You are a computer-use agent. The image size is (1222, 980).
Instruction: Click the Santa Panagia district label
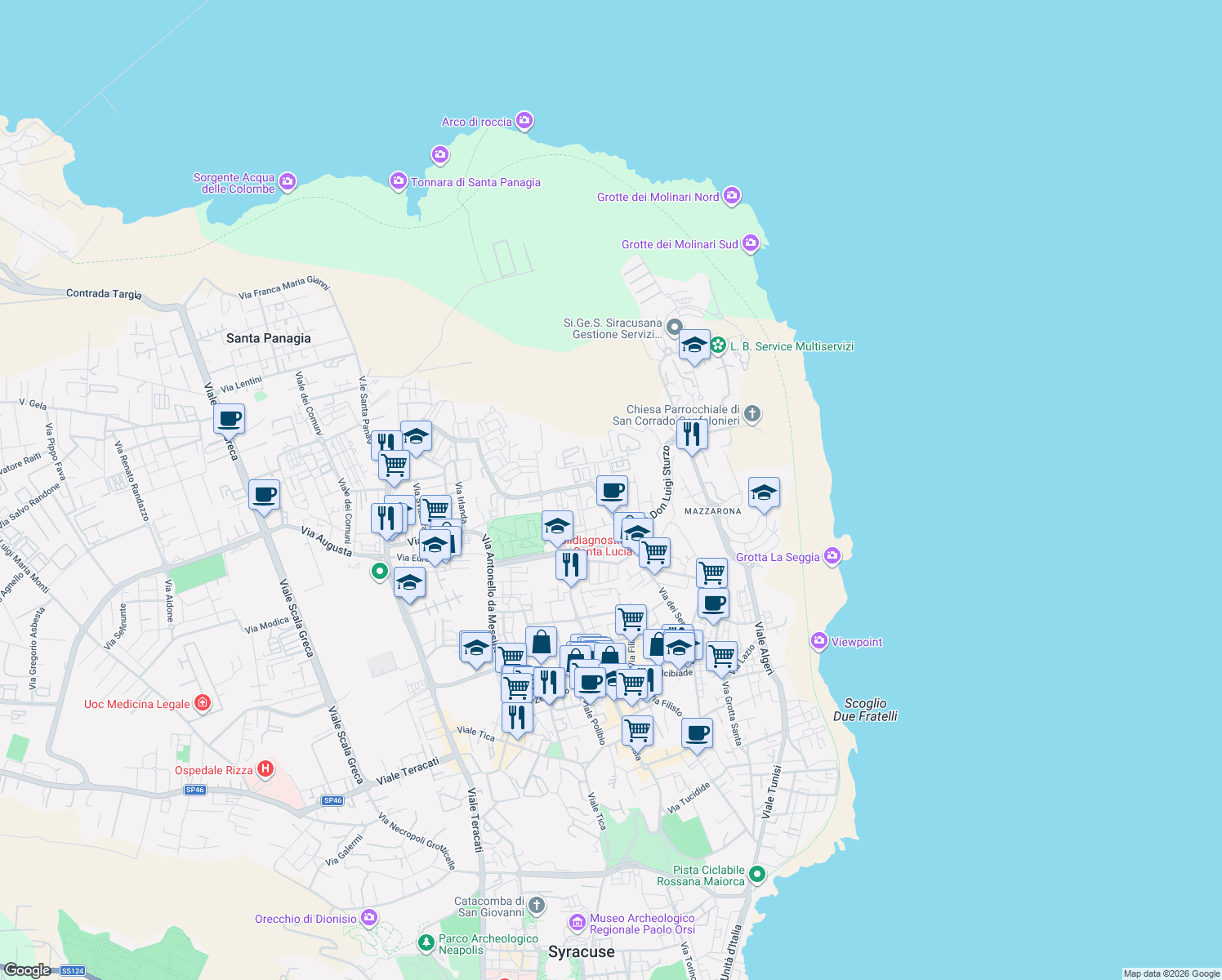tap(269, 338)
